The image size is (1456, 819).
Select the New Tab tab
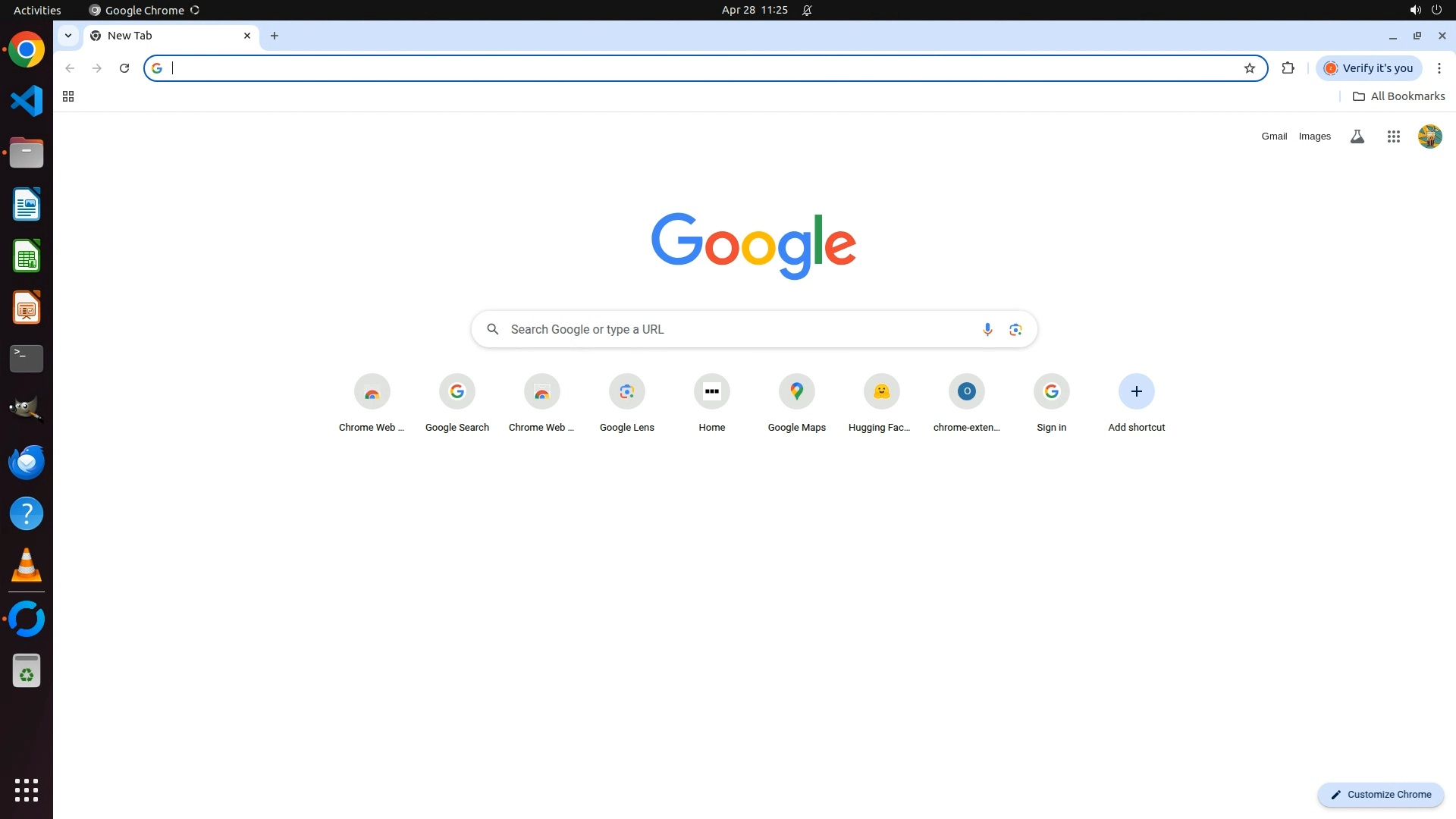click(x=163, y=36)
